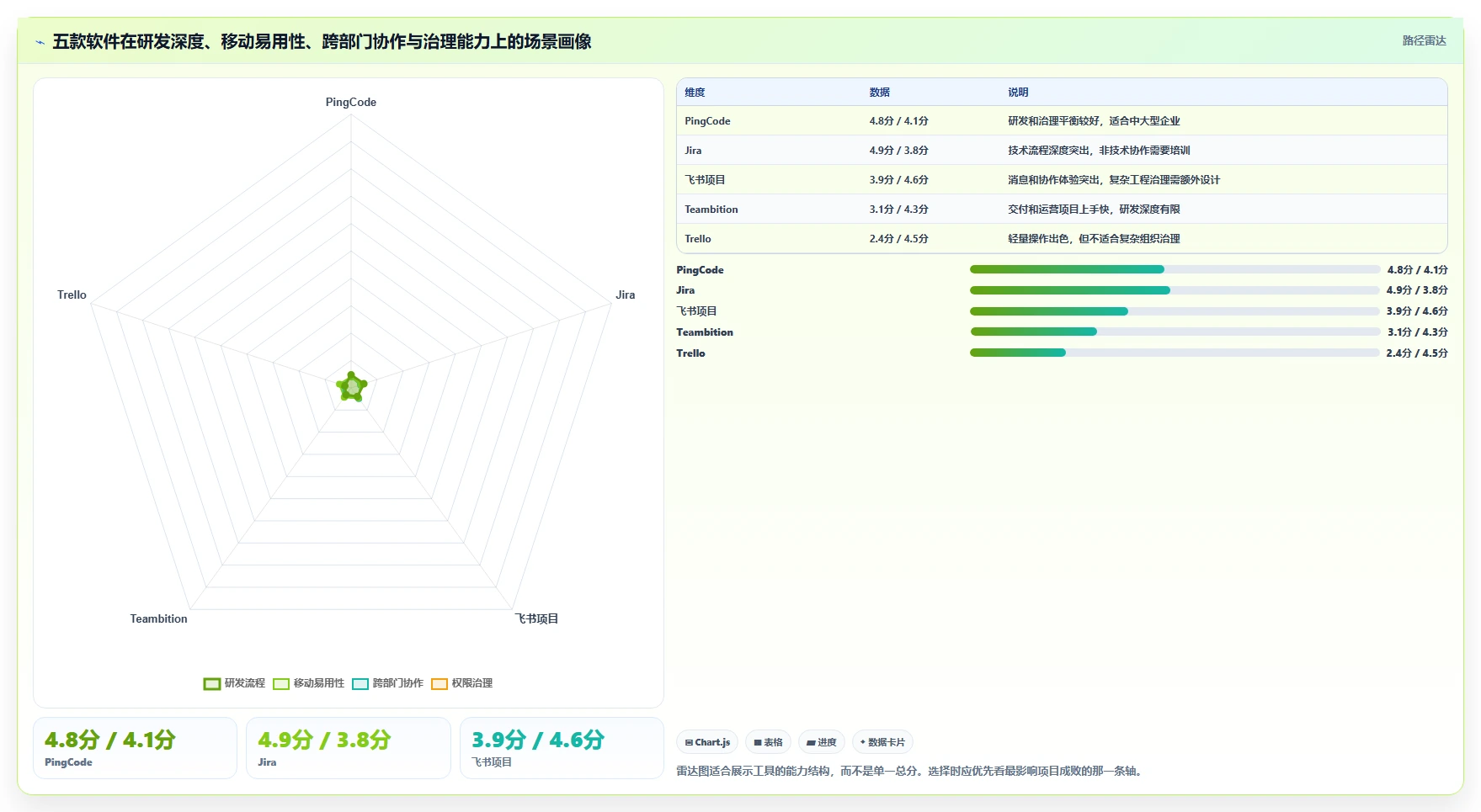
Task: Click the Teambition radar axis label
Action: coord(158,618)
